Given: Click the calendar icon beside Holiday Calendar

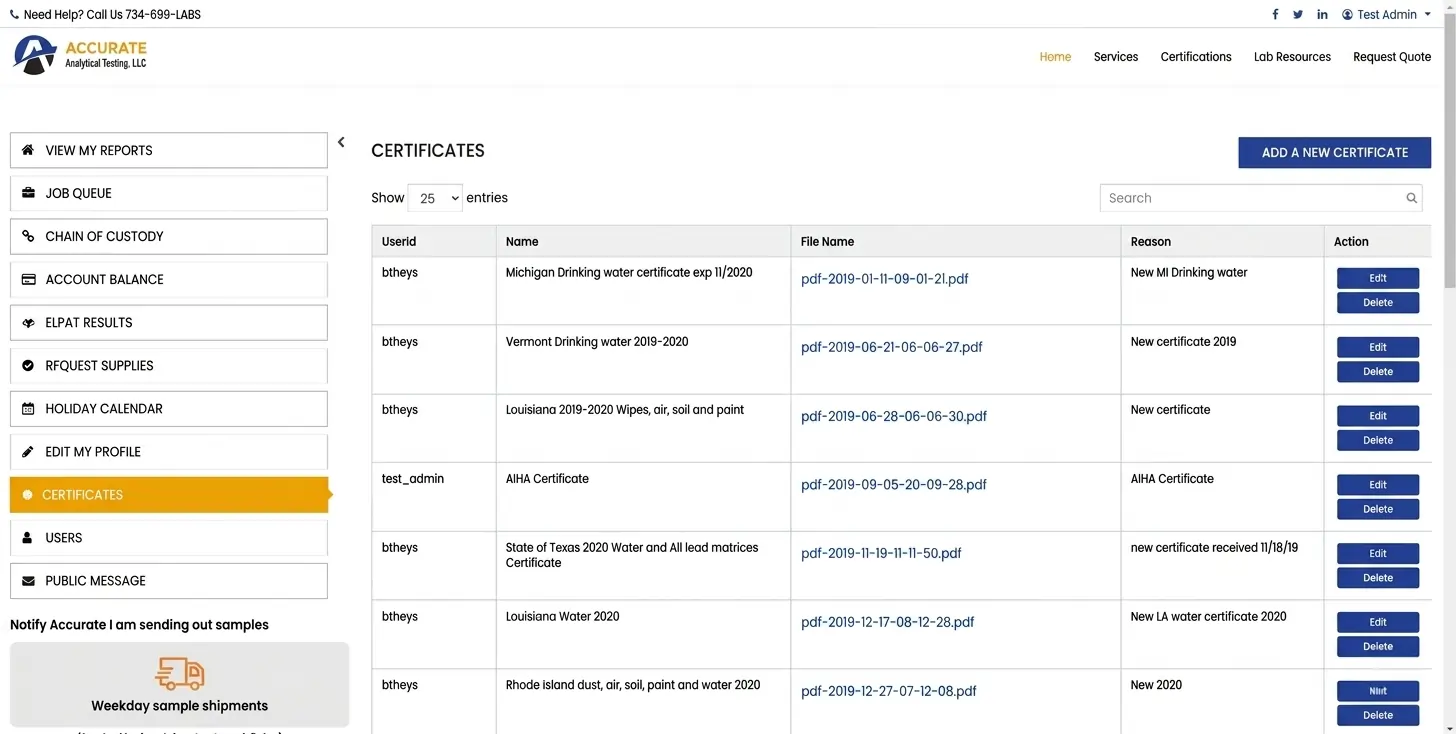Looking at the screenshot, I should [28, 408].
